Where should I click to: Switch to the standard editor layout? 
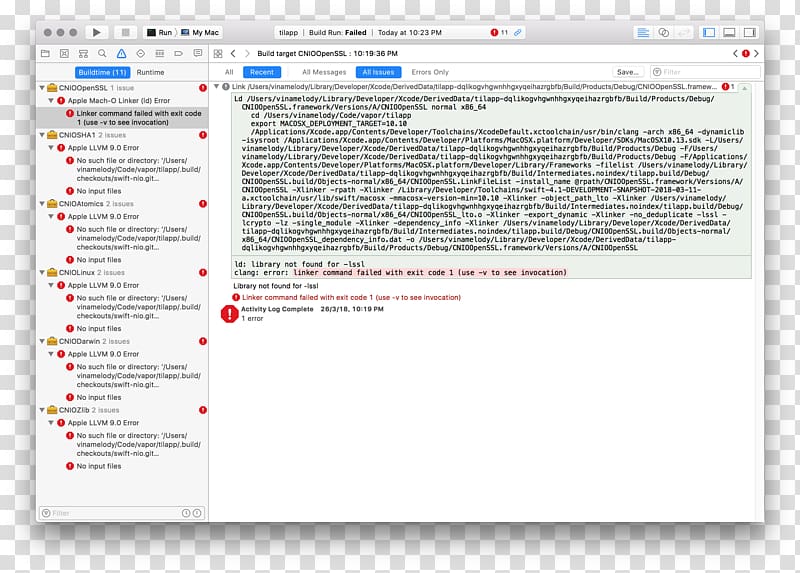click(643, 32)
